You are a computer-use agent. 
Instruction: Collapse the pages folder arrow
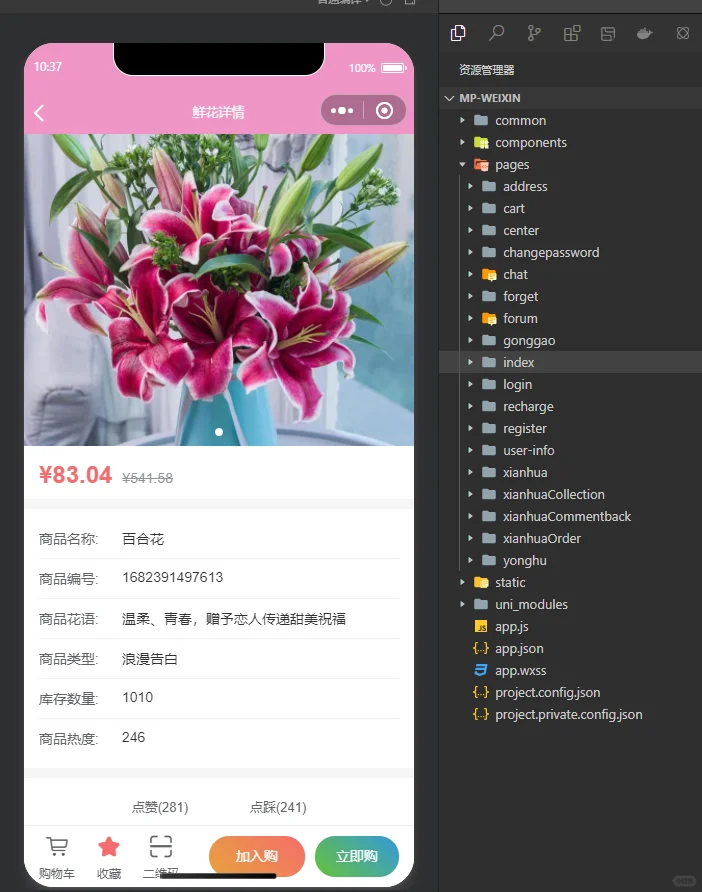click(x=463, y=165)
